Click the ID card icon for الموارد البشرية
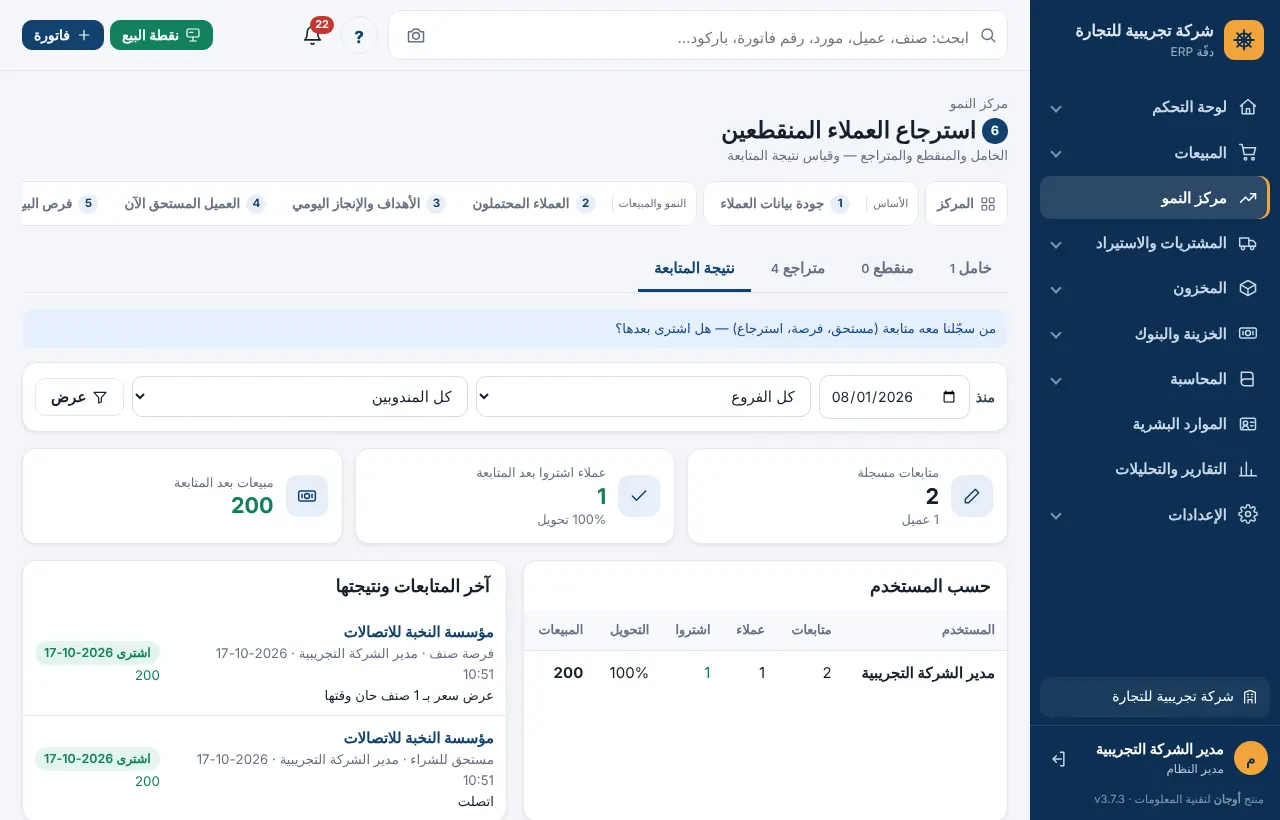 point(1248,424)
